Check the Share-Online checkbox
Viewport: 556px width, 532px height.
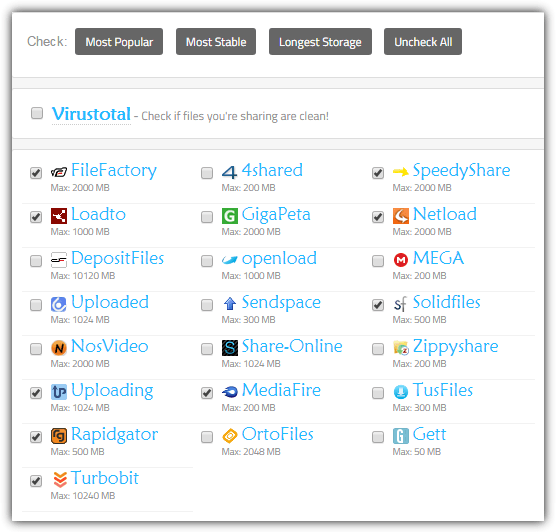[207, 349]
